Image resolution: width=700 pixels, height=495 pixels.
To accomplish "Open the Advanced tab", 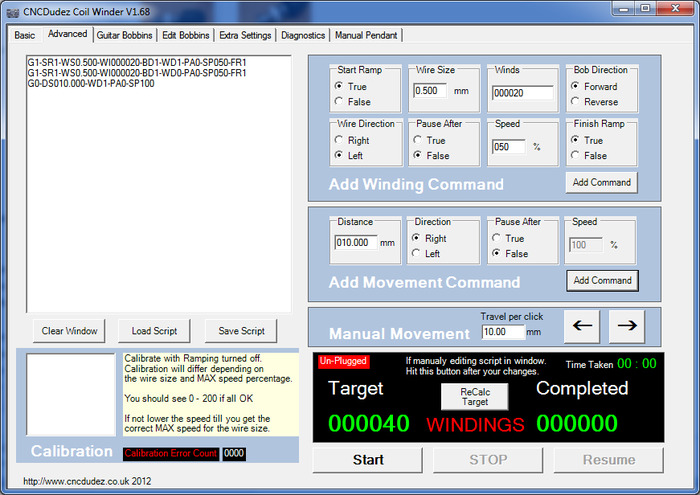I will click(x=67, y=34).
